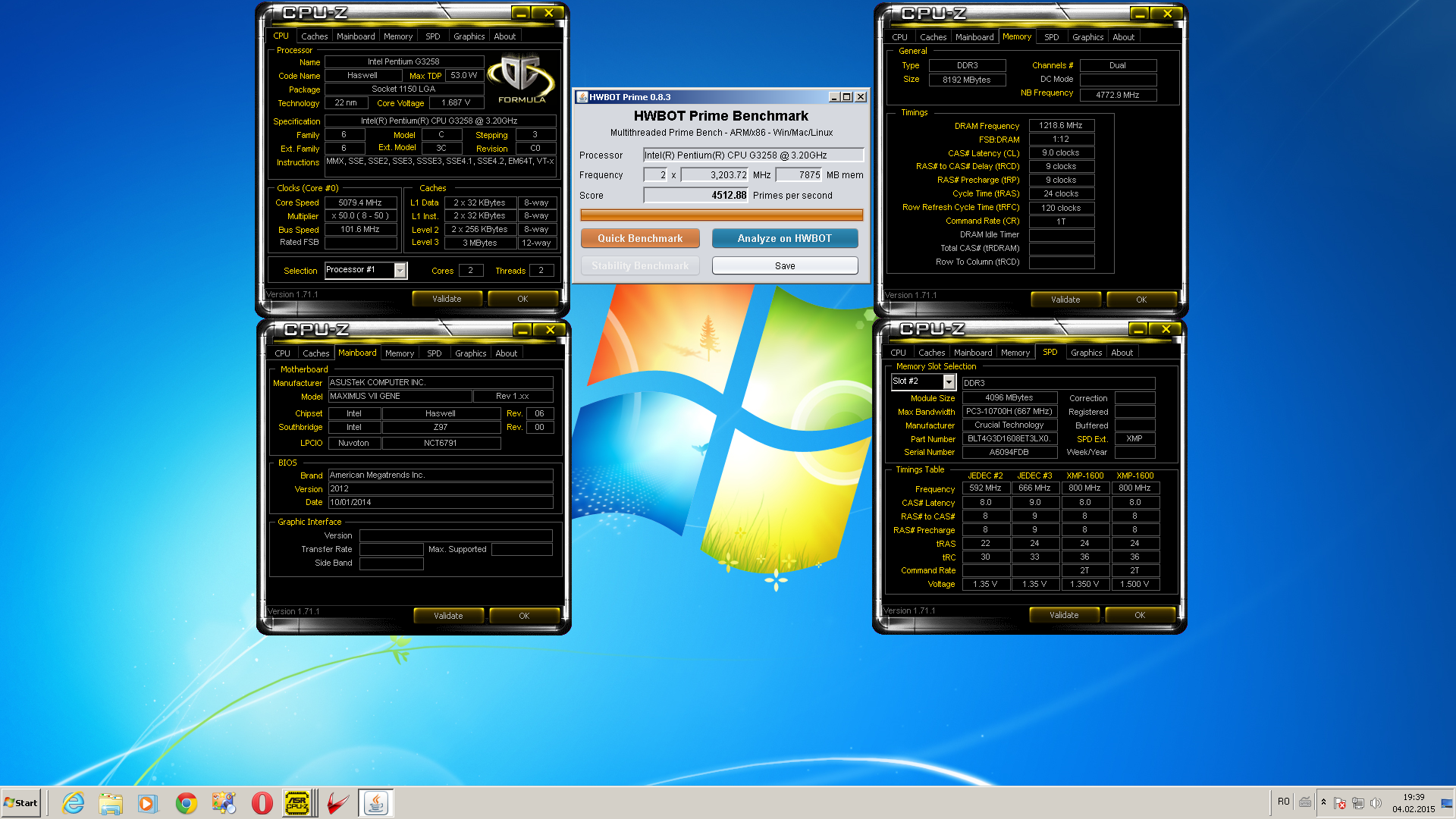1456x819 pixels.
Task: Open the Opera browser taskbar icon
Action: click(x=262, y=803)
